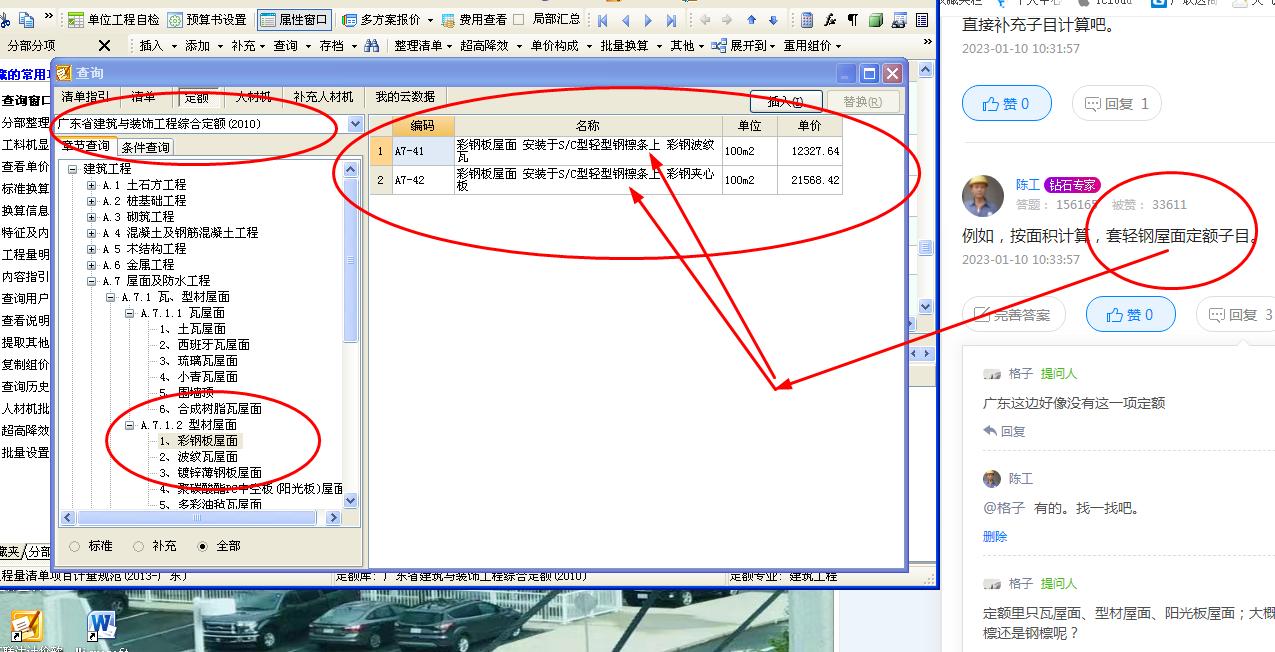The width and height of the screenshot is (1275, 652).
Task: Open the 批量换算 menu
Action: tap(631, 46)
